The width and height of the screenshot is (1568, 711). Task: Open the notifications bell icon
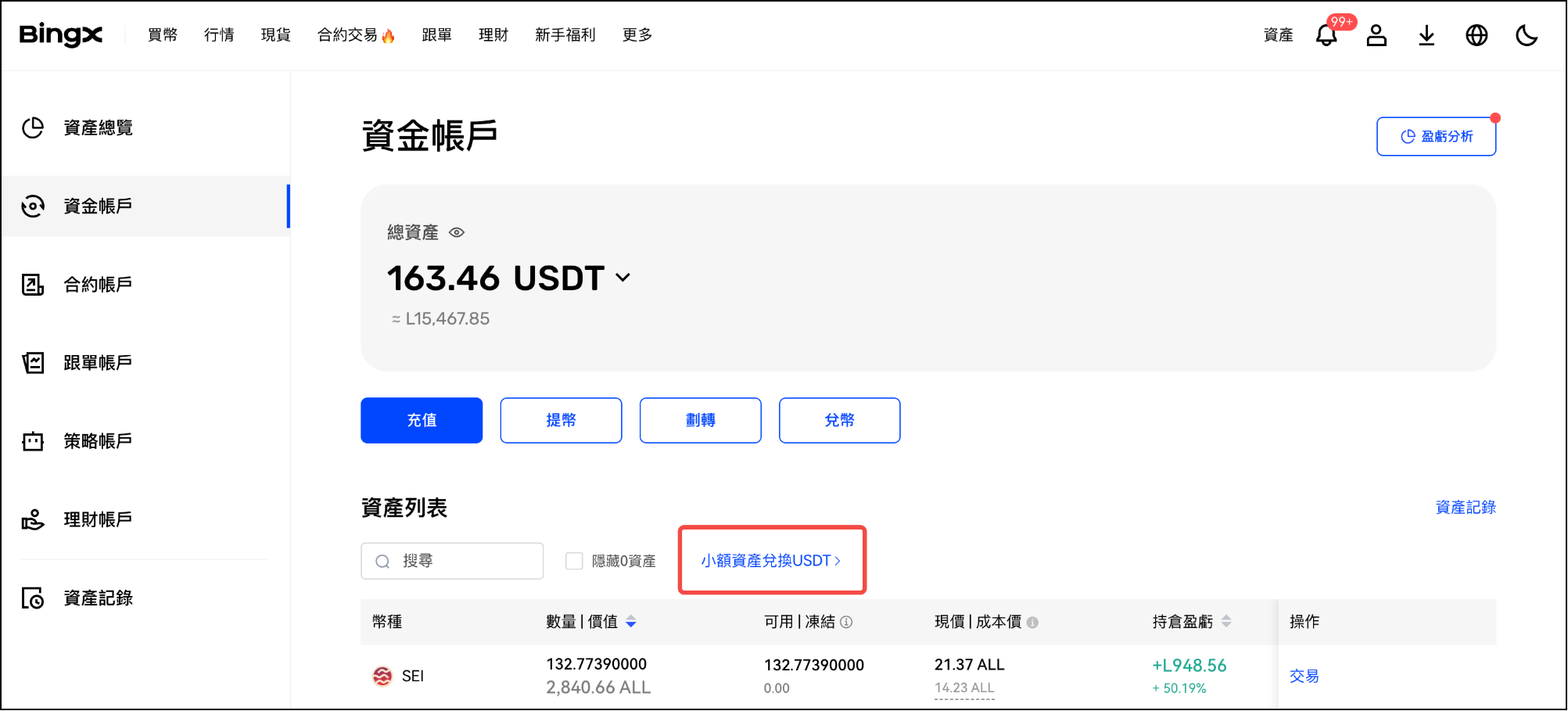1326,35
